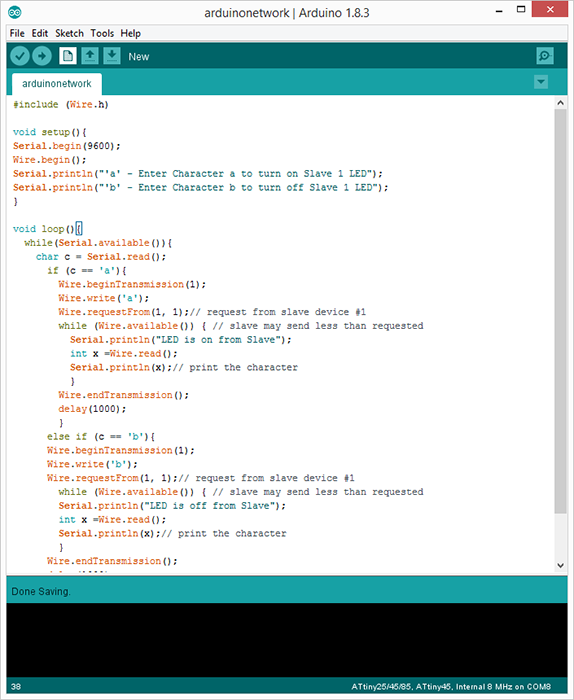Maximize the Arduino window
574x700 pixels.
coord(520,10)
